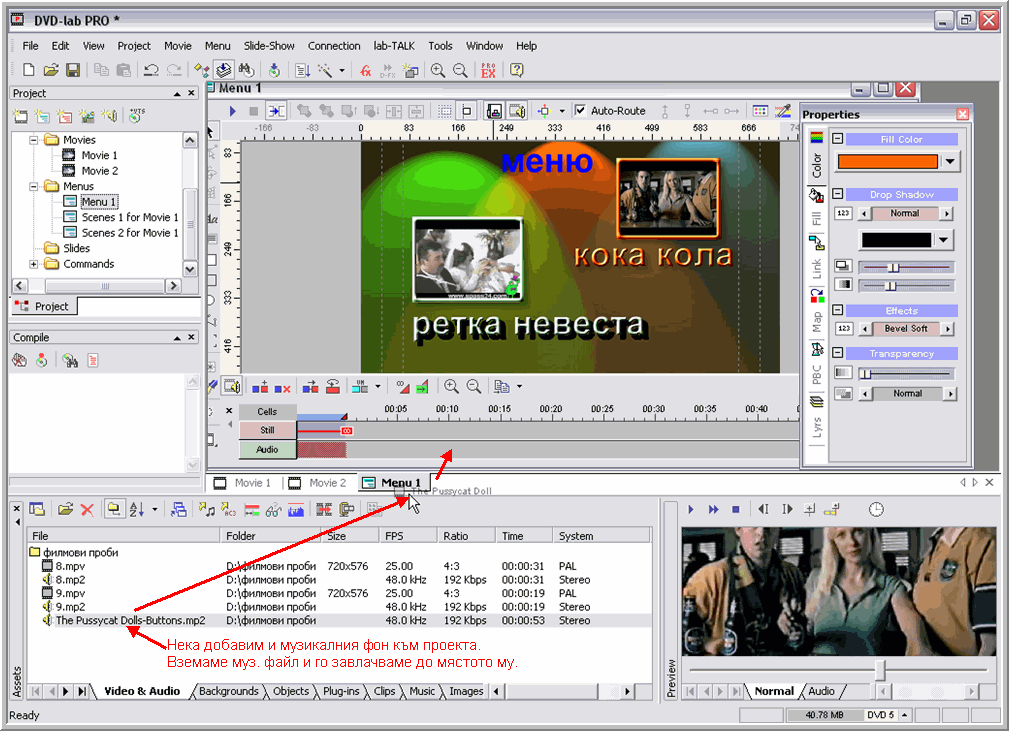Start menu simulation with the play arrow
1009x731 pixels.
(x=232, y=111)
